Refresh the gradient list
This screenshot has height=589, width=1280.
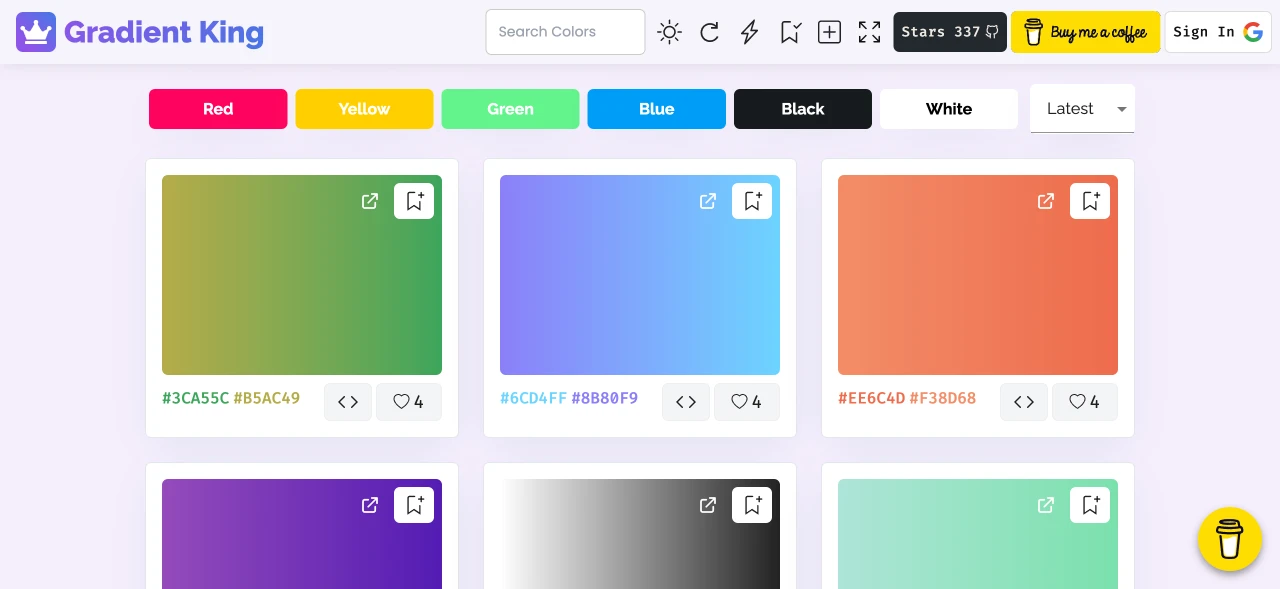coord(709,32)
